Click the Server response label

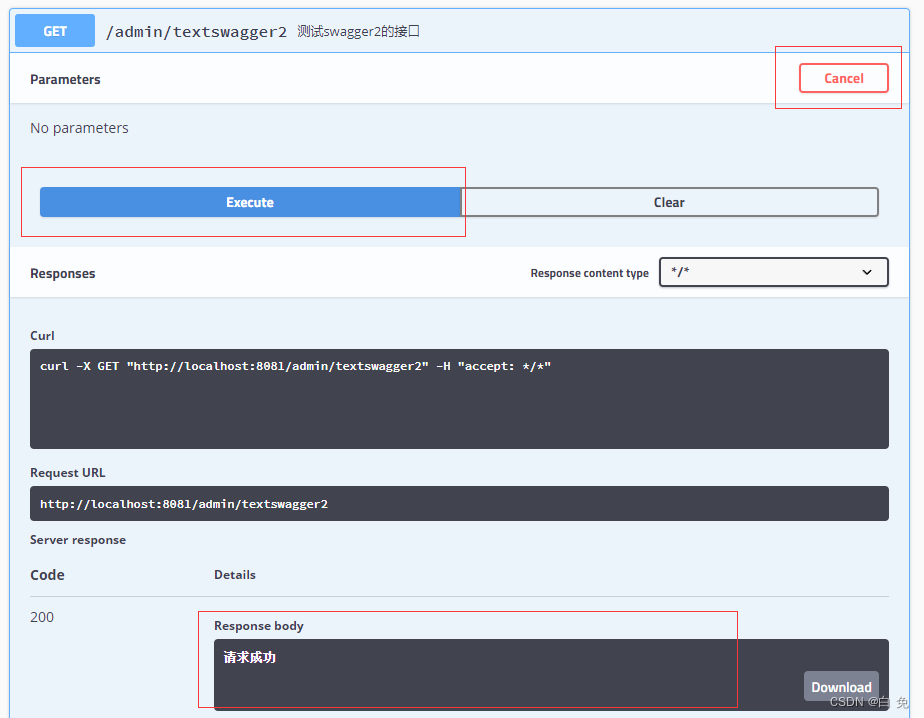[x=78, y=539]
